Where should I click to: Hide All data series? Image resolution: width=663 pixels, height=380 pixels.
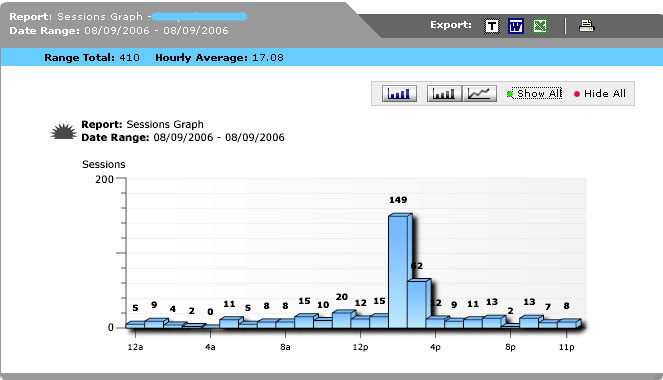pyautogui.click(x=600, y=93)
